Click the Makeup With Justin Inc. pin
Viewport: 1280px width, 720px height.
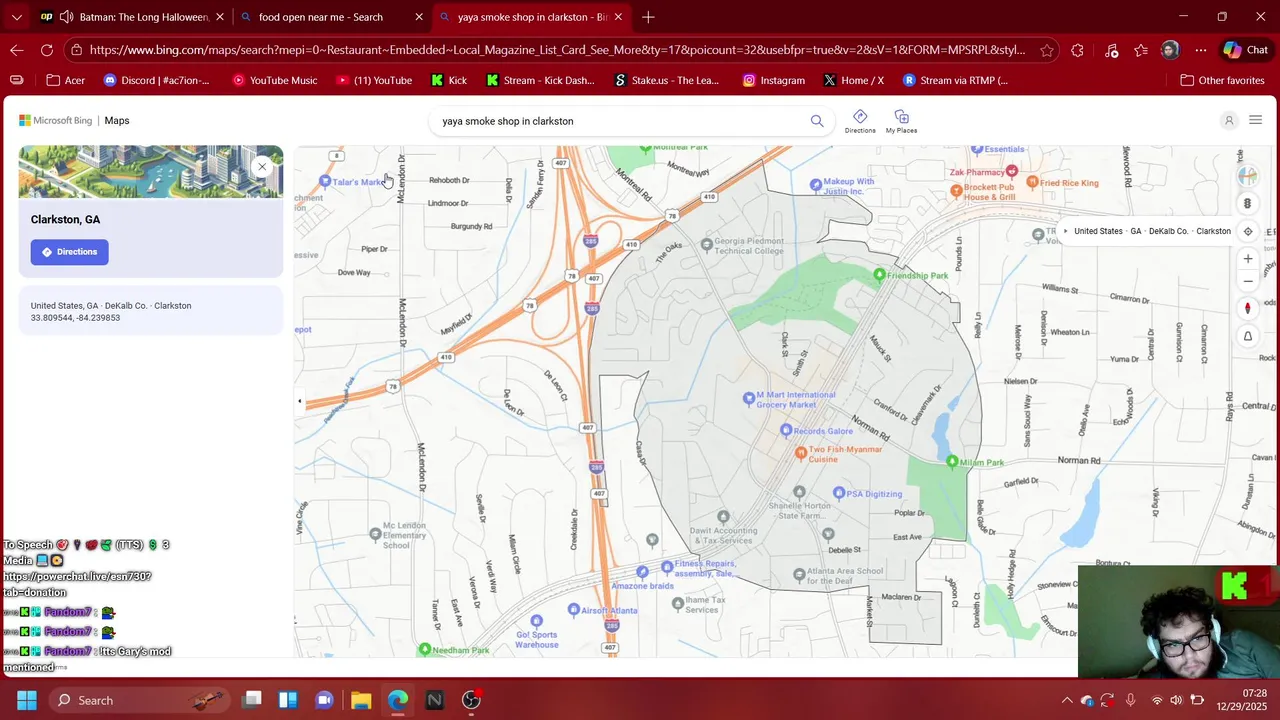816,185
